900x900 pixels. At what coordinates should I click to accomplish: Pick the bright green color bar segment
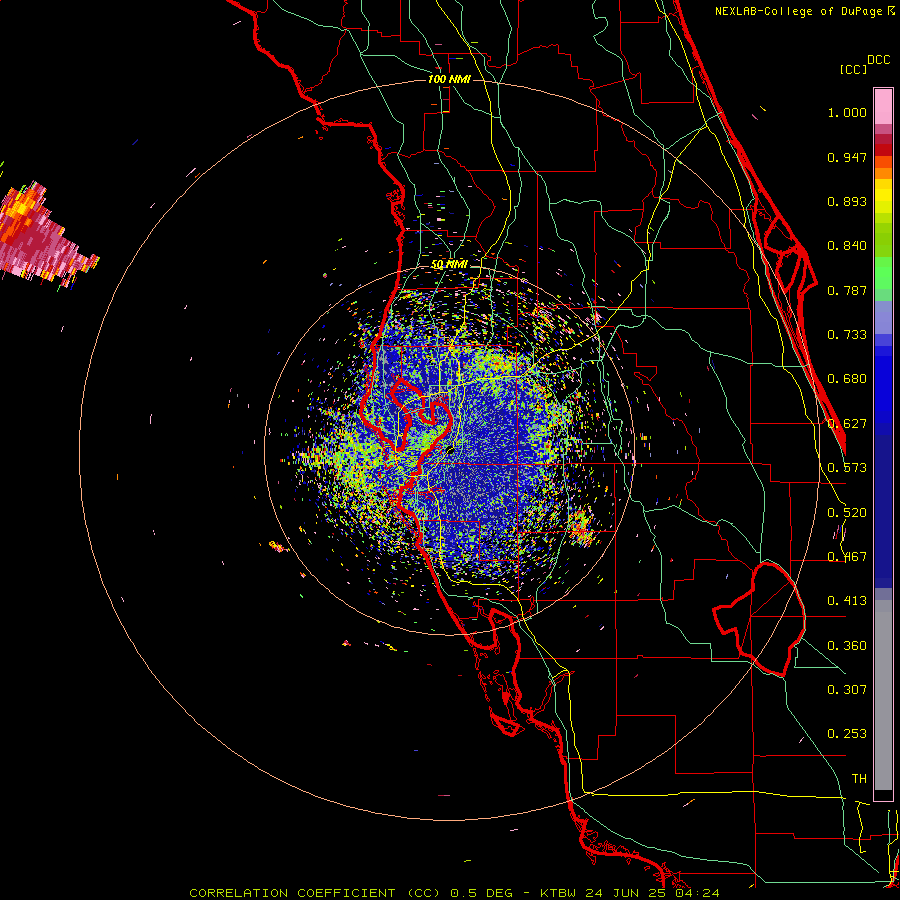click(883, 272)
